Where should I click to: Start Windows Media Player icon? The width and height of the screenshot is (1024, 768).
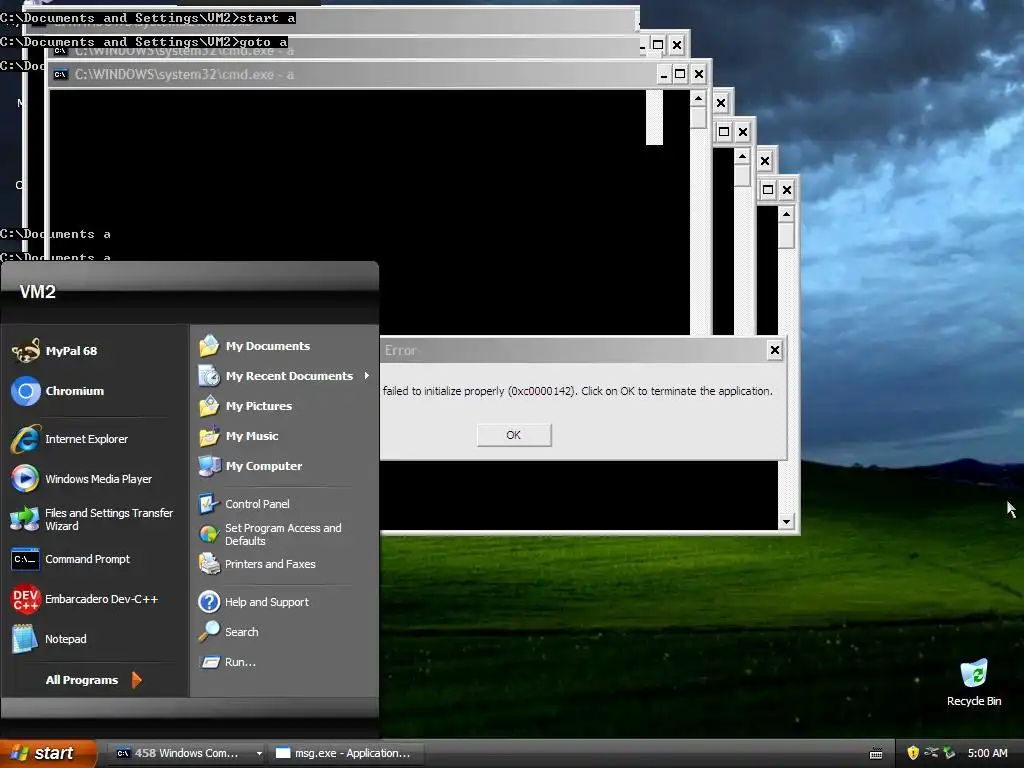(26, 479)
